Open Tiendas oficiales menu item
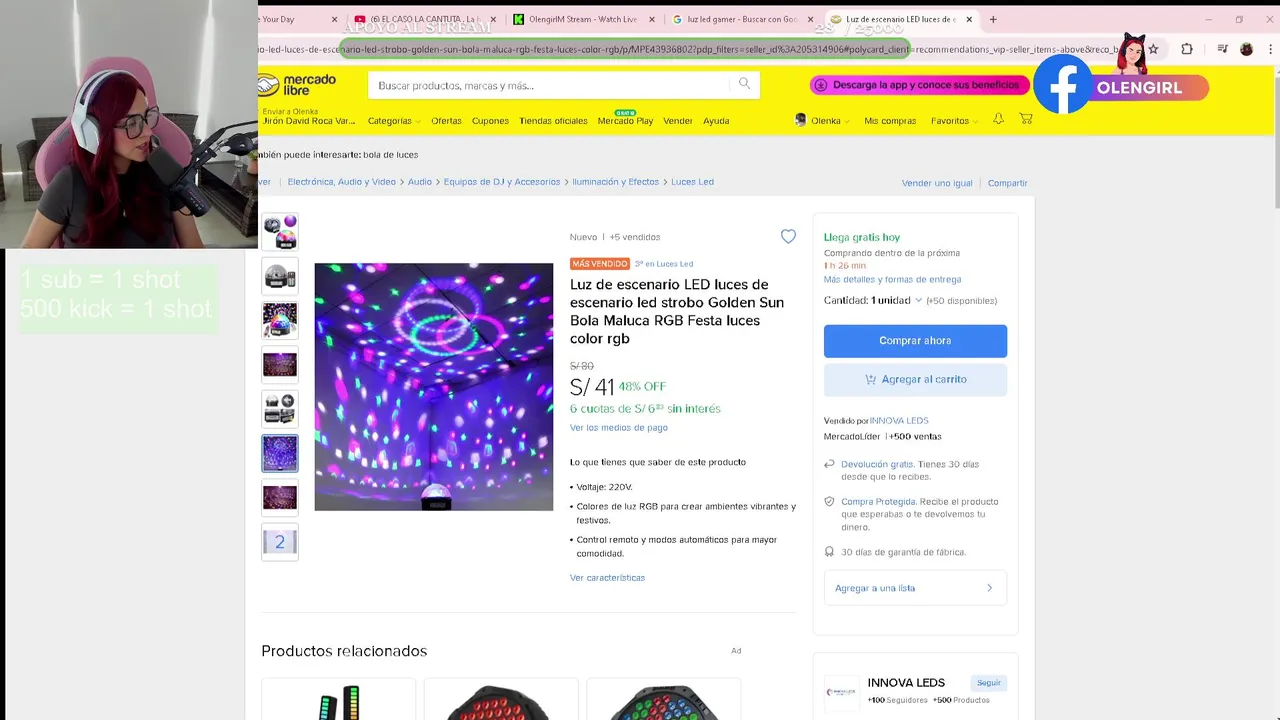This screenshot has width=1280, height=720. 553,121
